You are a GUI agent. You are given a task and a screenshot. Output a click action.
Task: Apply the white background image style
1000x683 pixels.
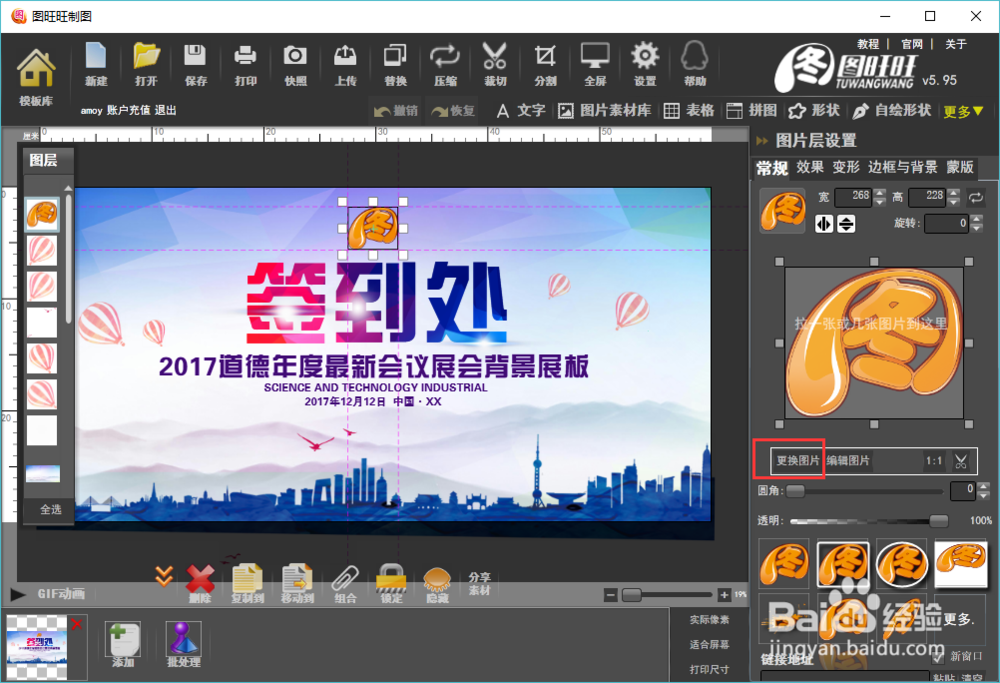[x=960, y=563]
